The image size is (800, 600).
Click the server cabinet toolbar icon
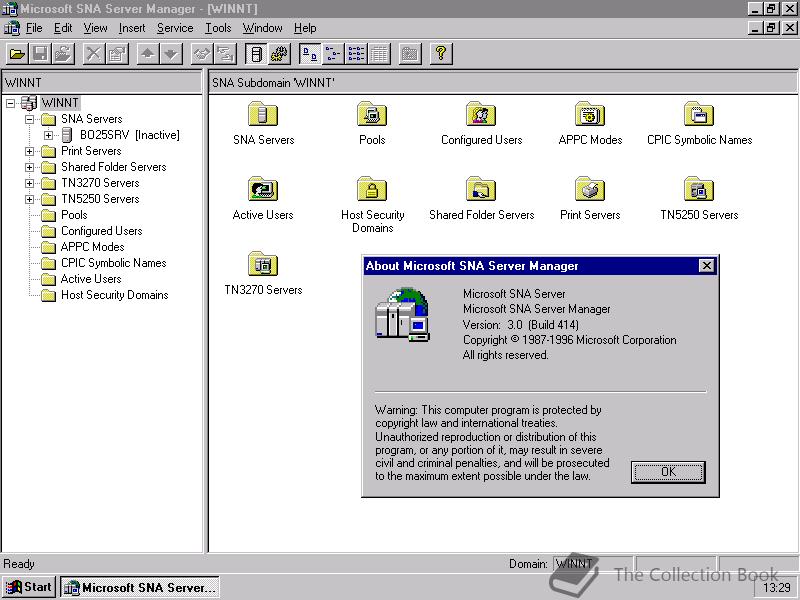coord(257,54)
